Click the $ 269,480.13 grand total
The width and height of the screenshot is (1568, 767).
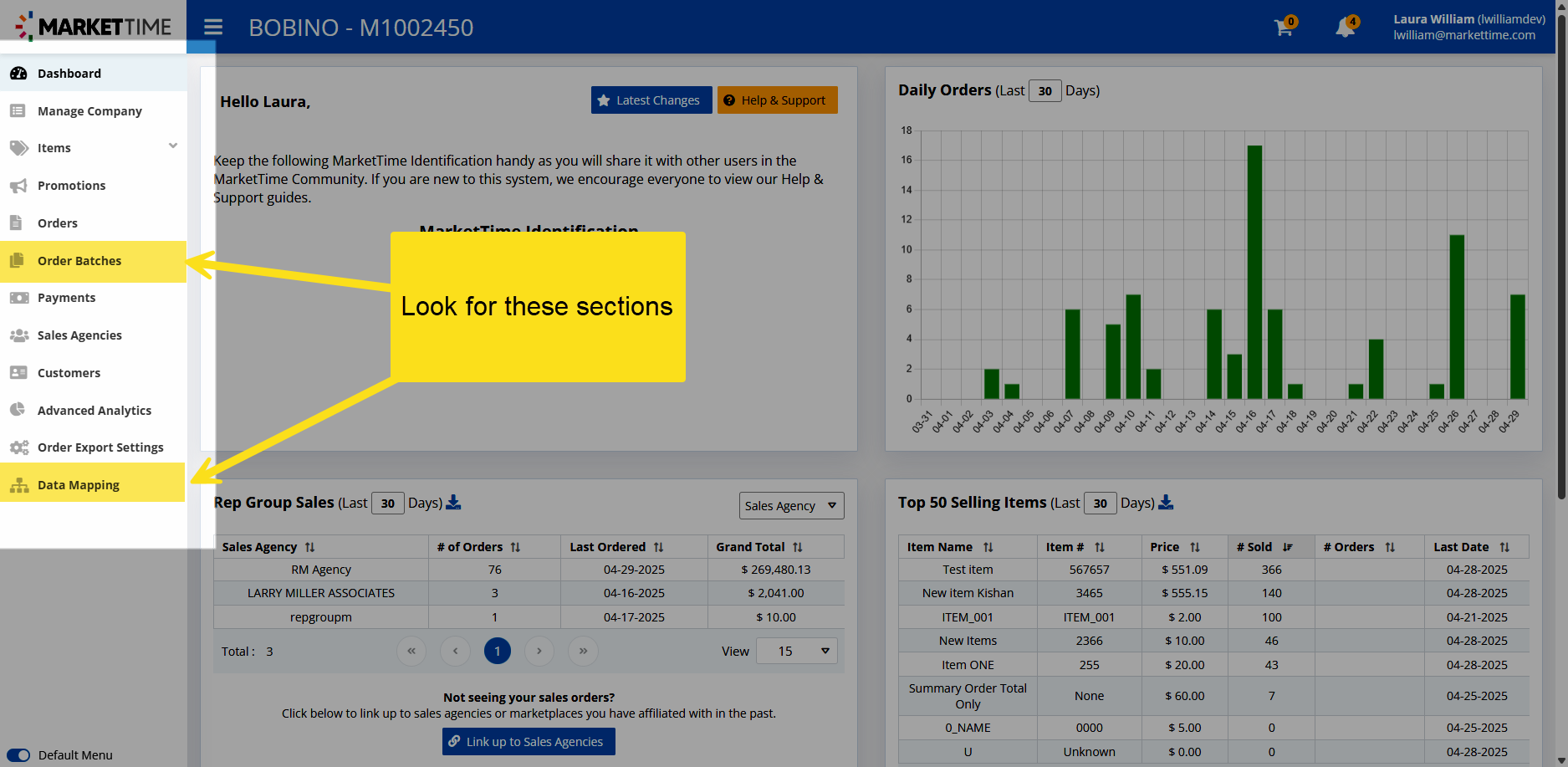coord(776,570)
